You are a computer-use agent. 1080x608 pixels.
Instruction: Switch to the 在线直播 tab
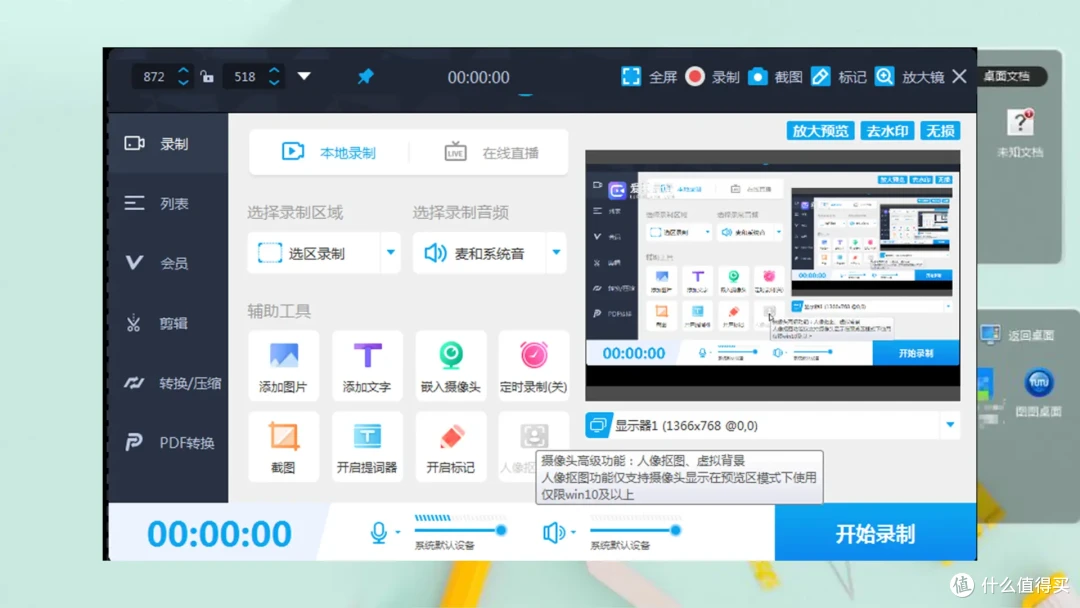click(x=490, y=152)
